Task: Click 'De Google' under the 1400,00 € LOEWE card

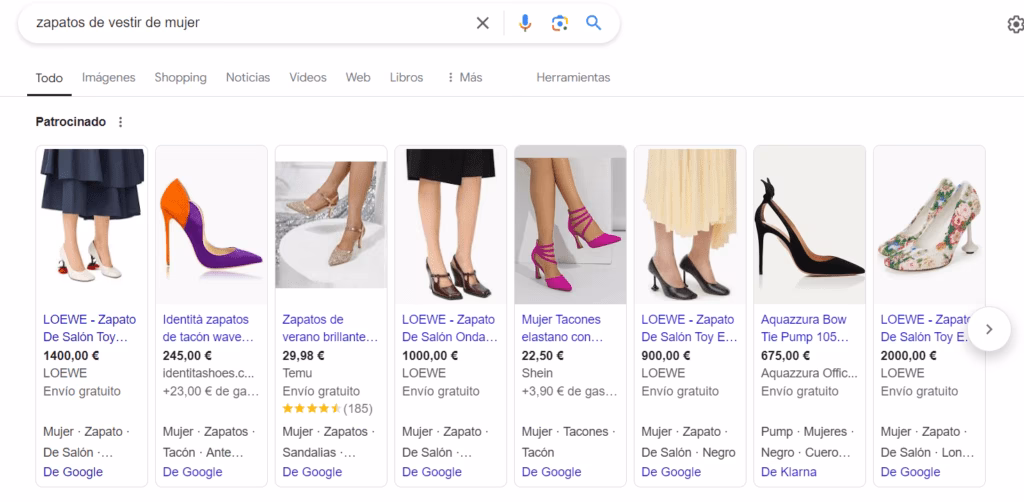Action: click(72, 472)
